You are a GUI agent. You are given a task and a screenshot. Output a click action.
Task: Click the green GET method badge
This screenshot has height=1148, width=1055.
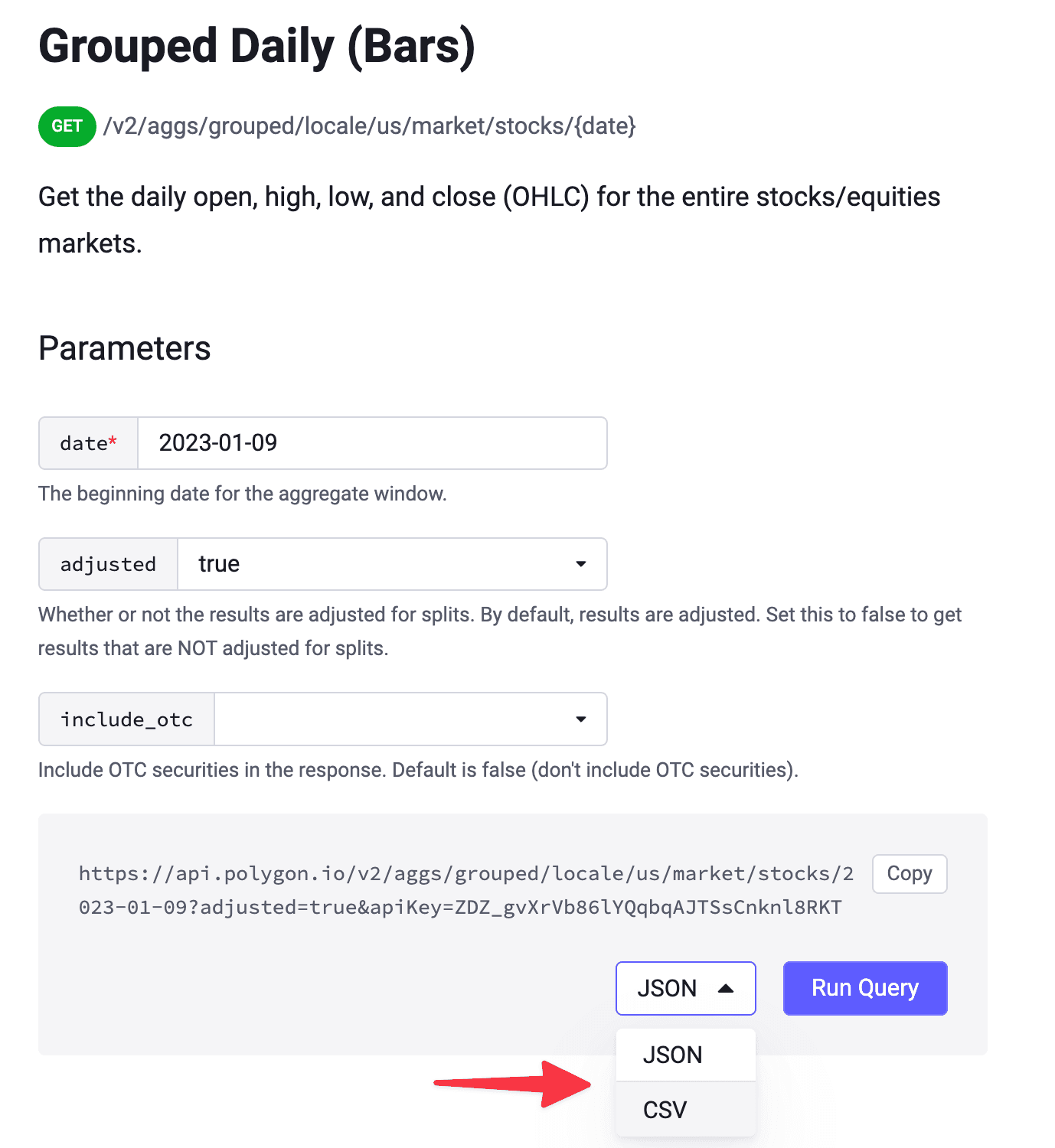click(67, 126)
